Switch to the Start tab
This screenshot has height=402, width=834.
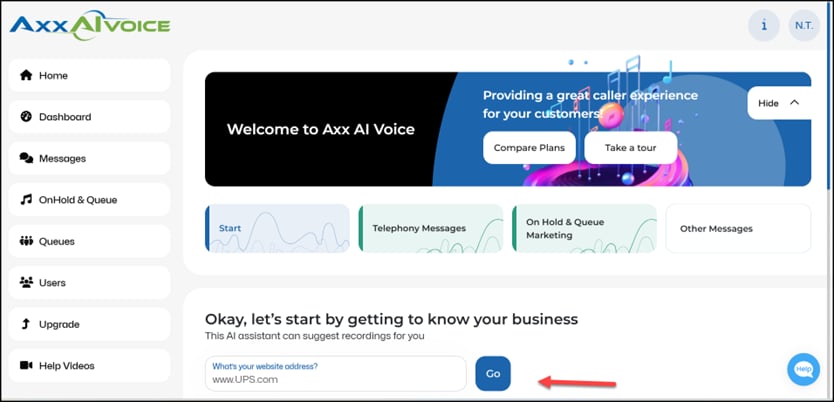pyautogui.click(x=277, y=228)
